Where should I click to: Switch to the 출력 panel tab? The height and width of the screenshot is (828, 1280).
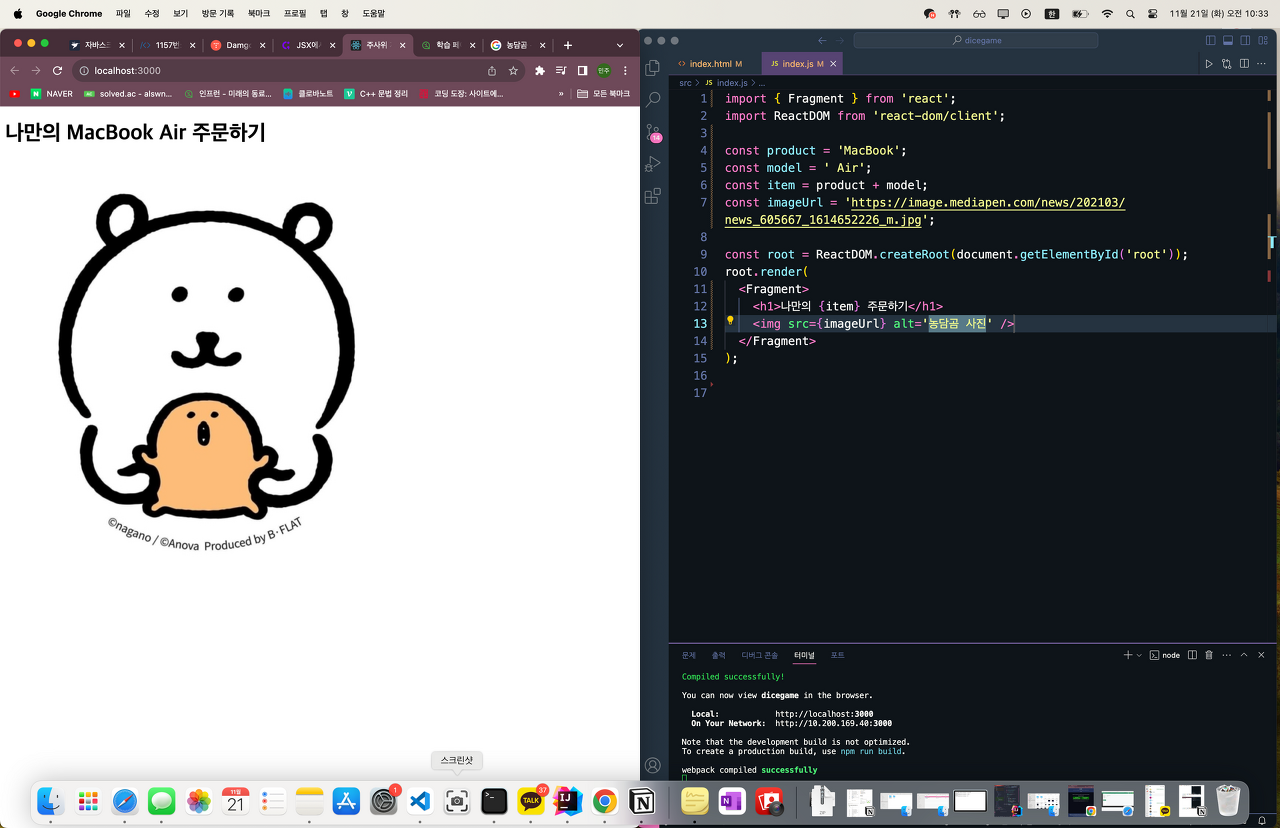718,655
